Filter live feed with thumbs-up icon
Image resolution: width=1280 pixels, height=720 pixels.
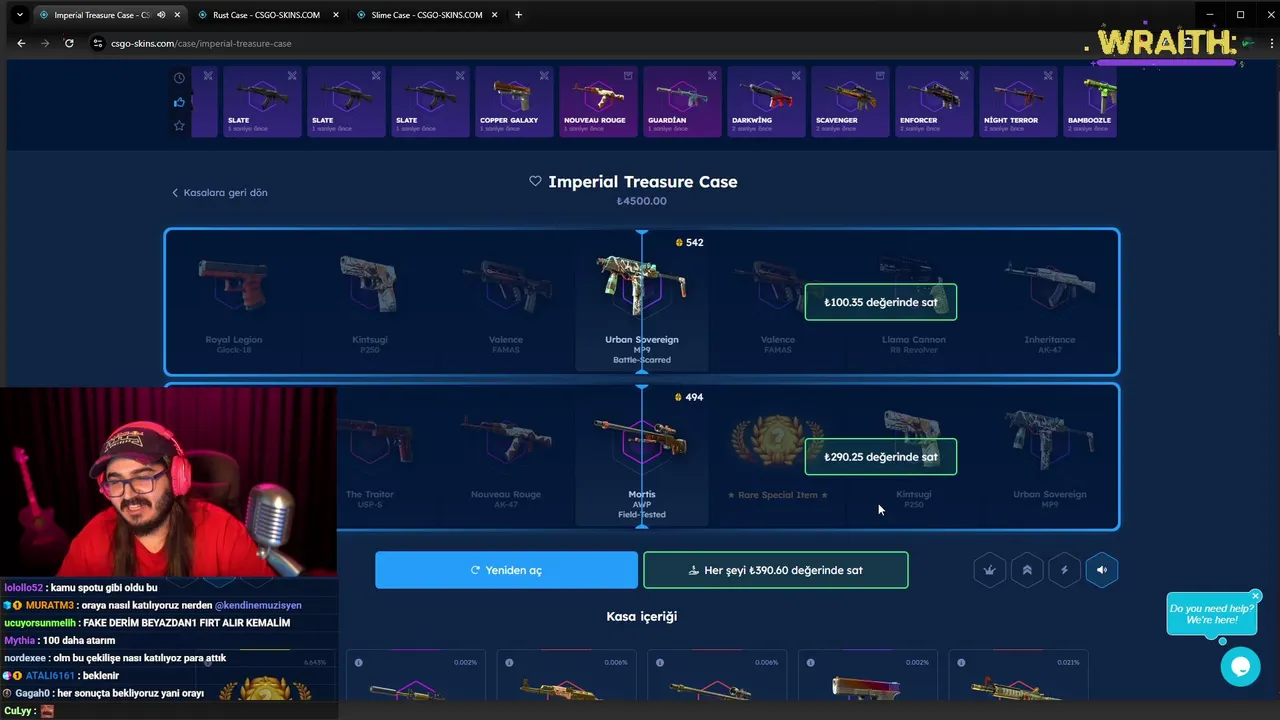coord(179,102)
